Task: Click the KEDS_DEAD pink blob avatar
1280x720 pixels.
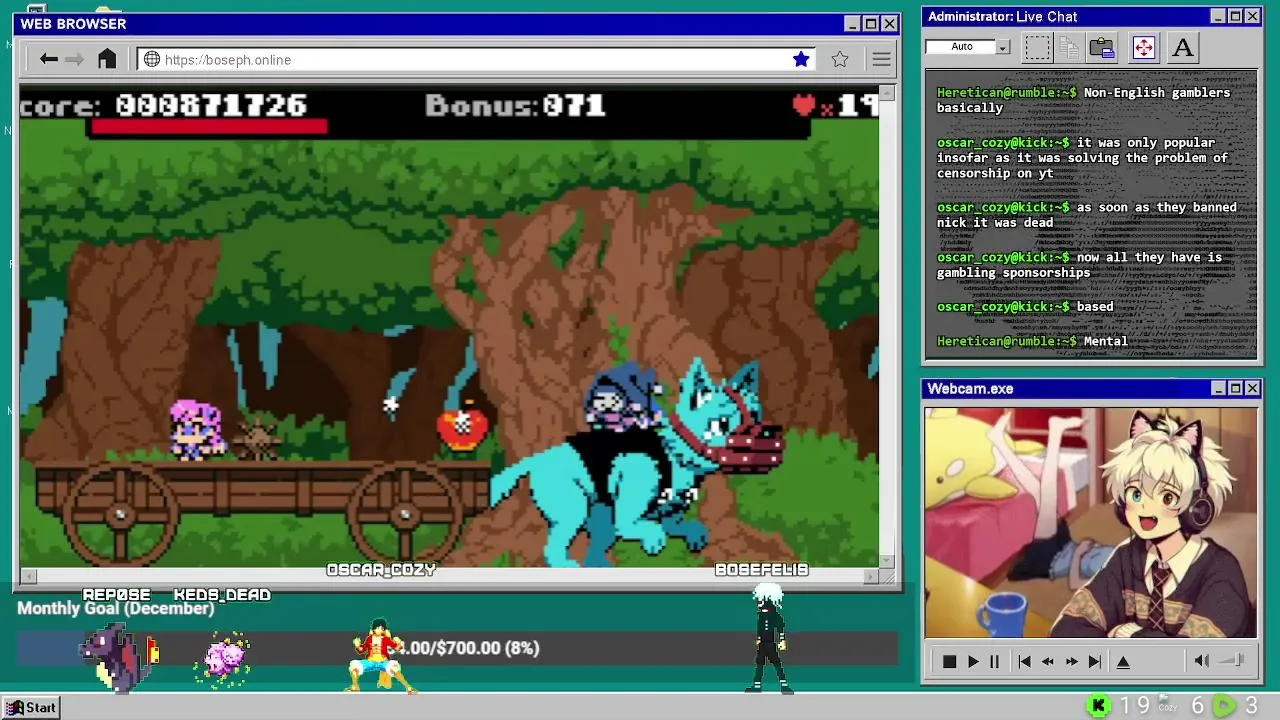Action: point(226,659)
